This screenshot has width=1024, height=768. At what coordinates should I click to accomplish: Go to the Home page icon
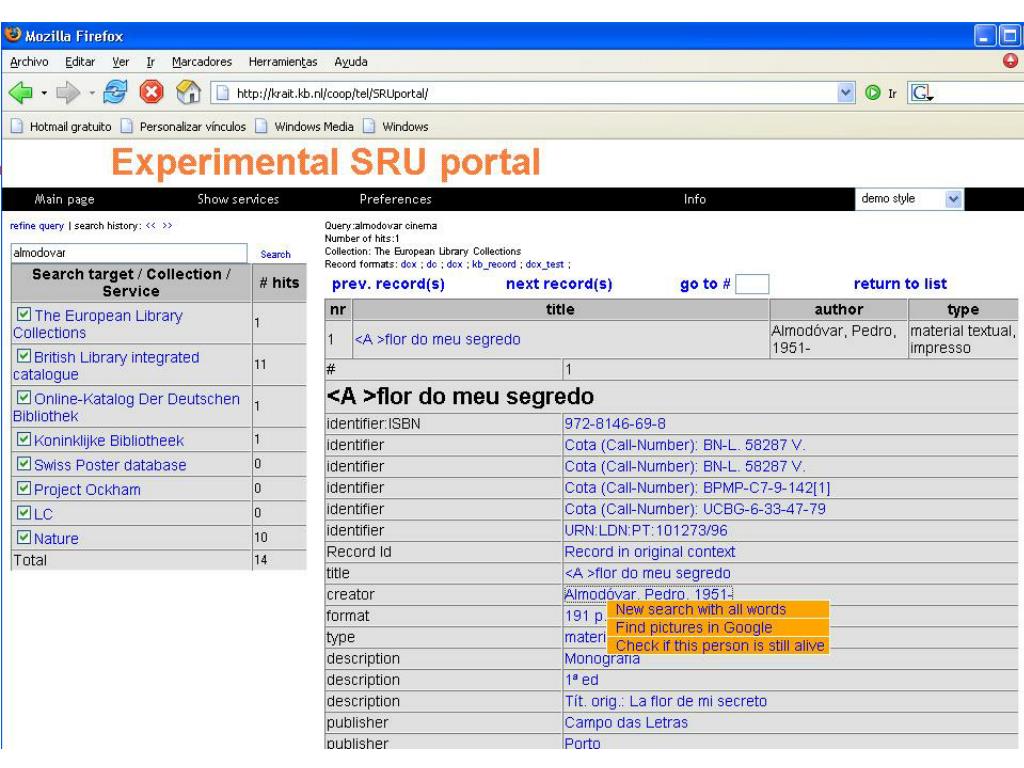click(188, 92)
